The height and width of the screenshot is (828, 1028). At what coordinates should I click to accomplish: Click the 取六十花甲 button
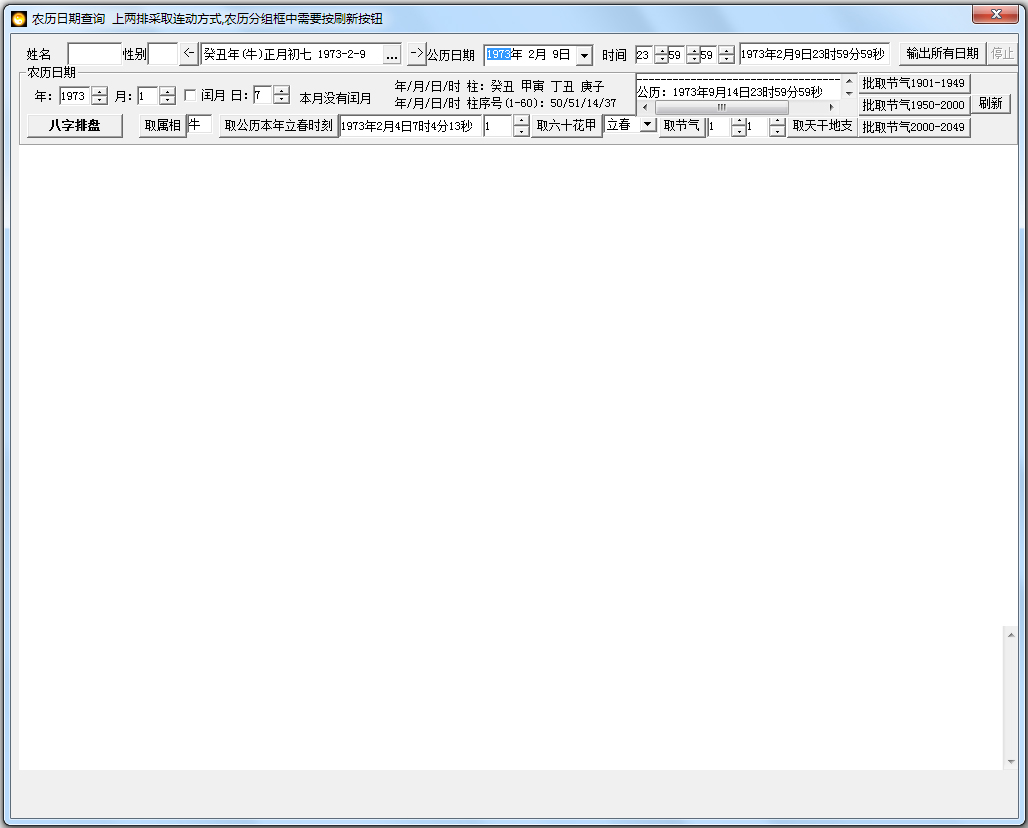pos(566,126)
